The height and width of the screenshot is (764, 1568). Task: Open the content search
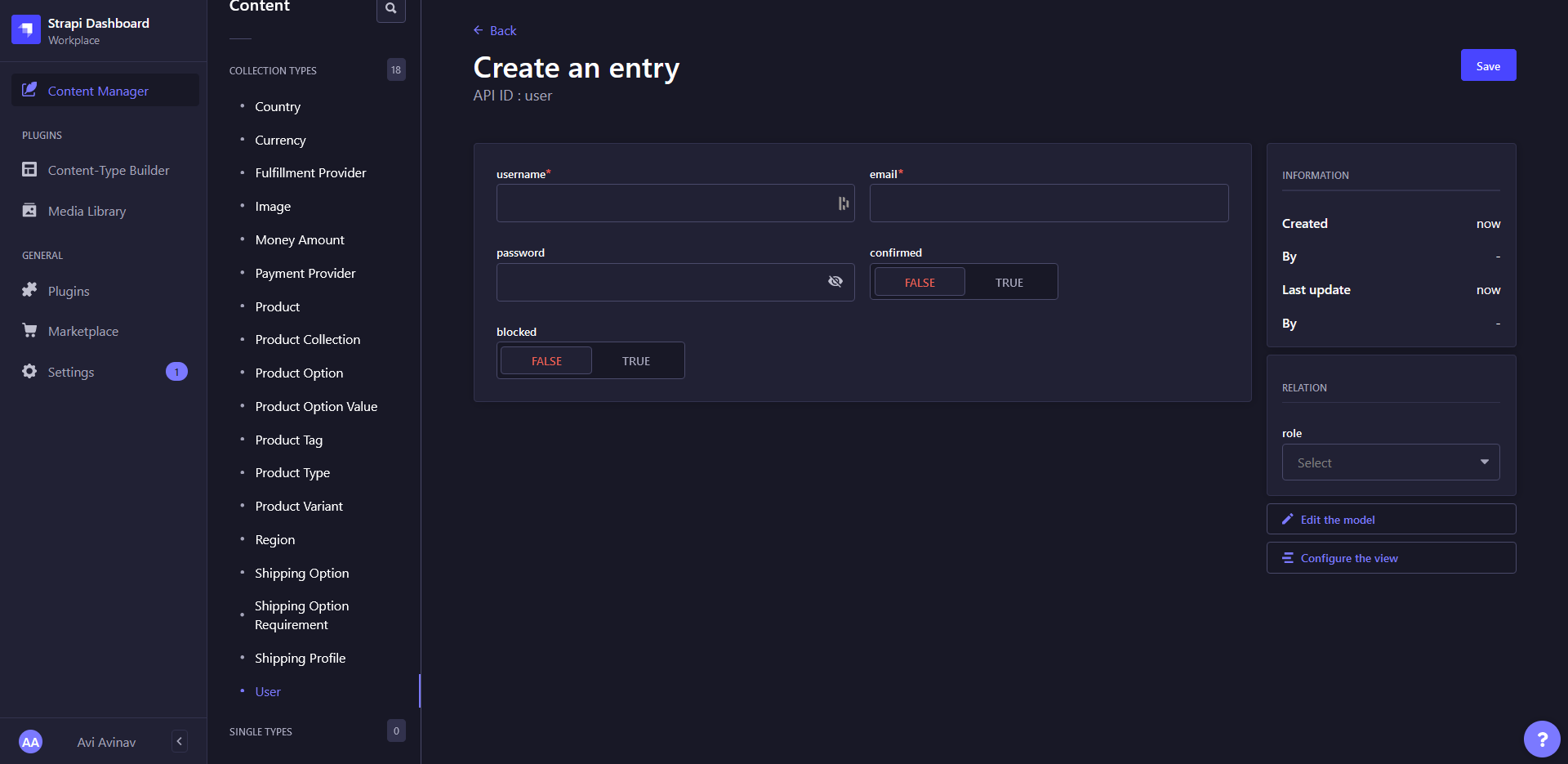(x=391, y=11)
